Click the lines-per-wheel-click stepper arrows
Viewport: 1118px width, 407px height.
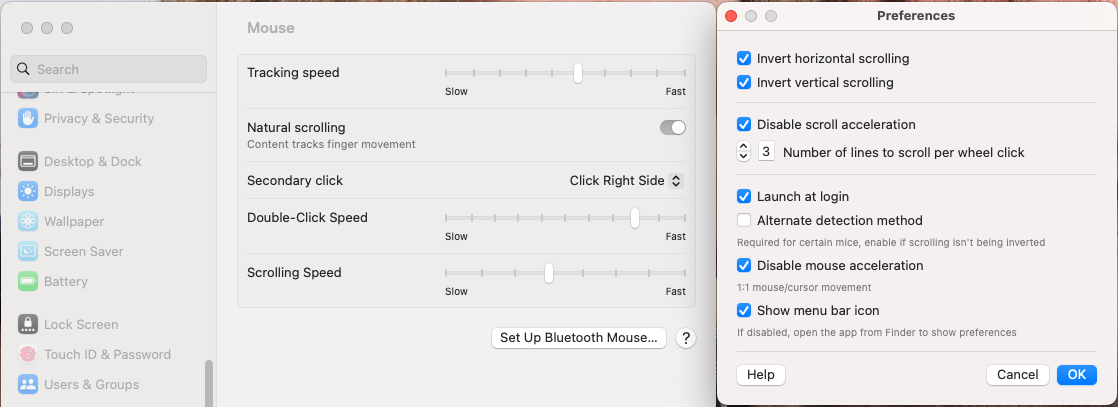pos(743,152)
